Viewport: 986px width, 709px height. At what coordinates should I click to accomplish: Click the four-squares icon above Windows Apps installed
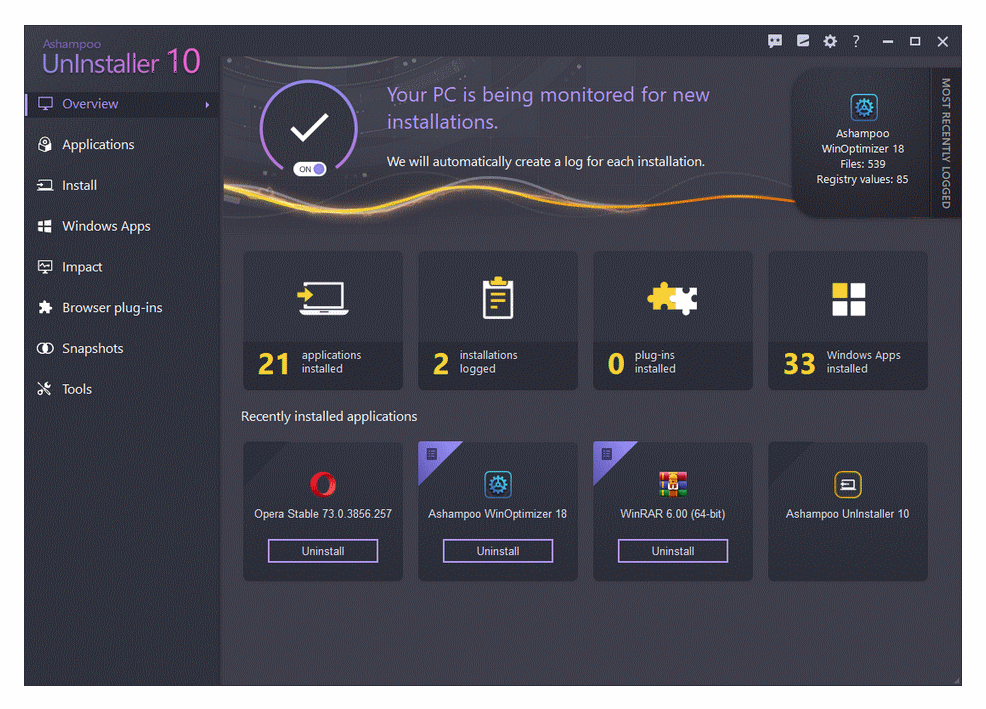848,299
